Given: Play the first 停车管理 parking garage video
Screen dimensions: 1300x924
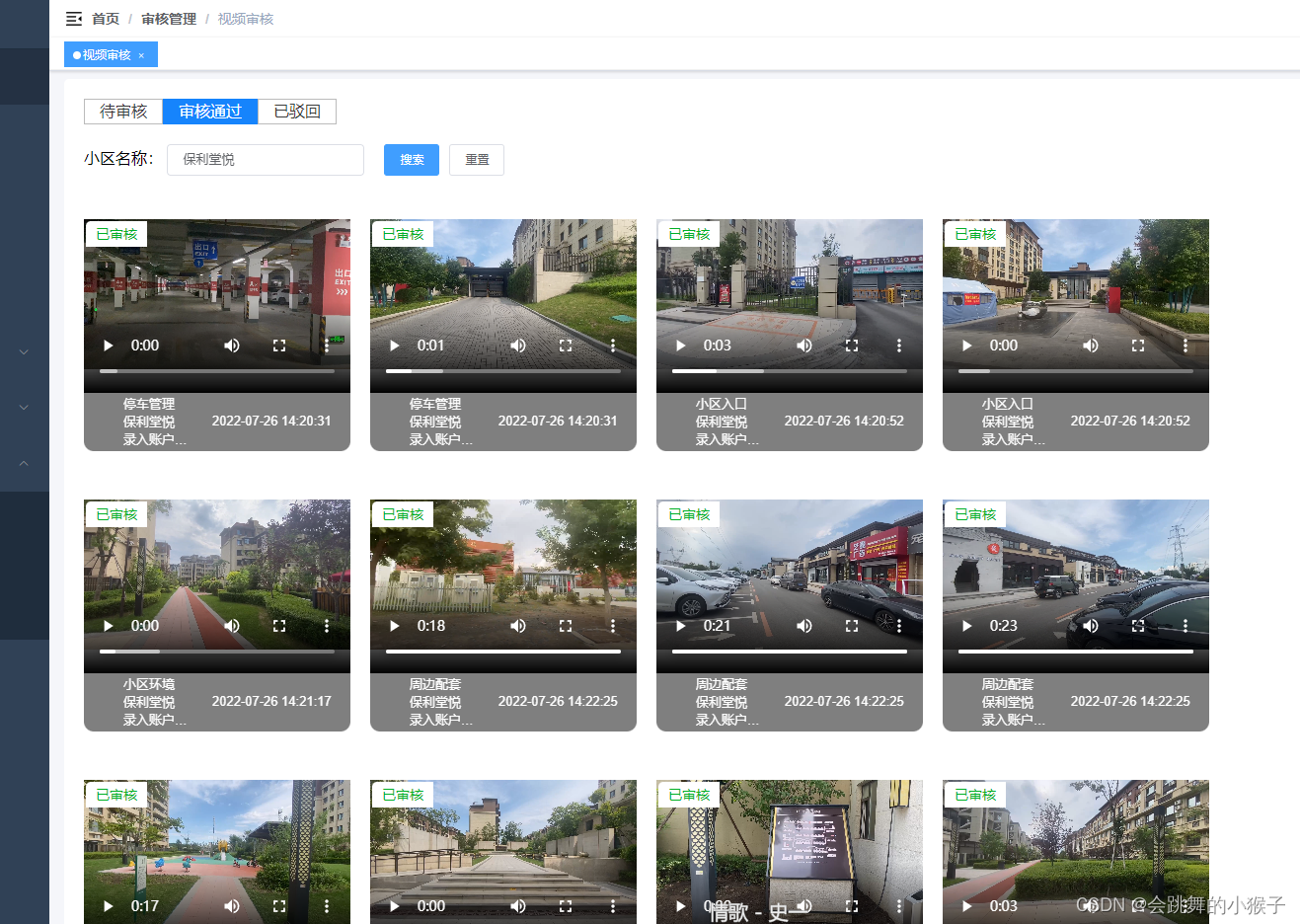Looking at the screenshot, I should (108, 346).
